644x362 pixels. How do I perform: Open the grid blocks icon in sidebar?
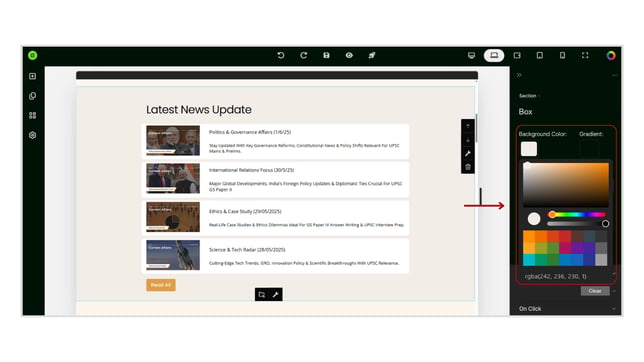[x=32, y=115]
